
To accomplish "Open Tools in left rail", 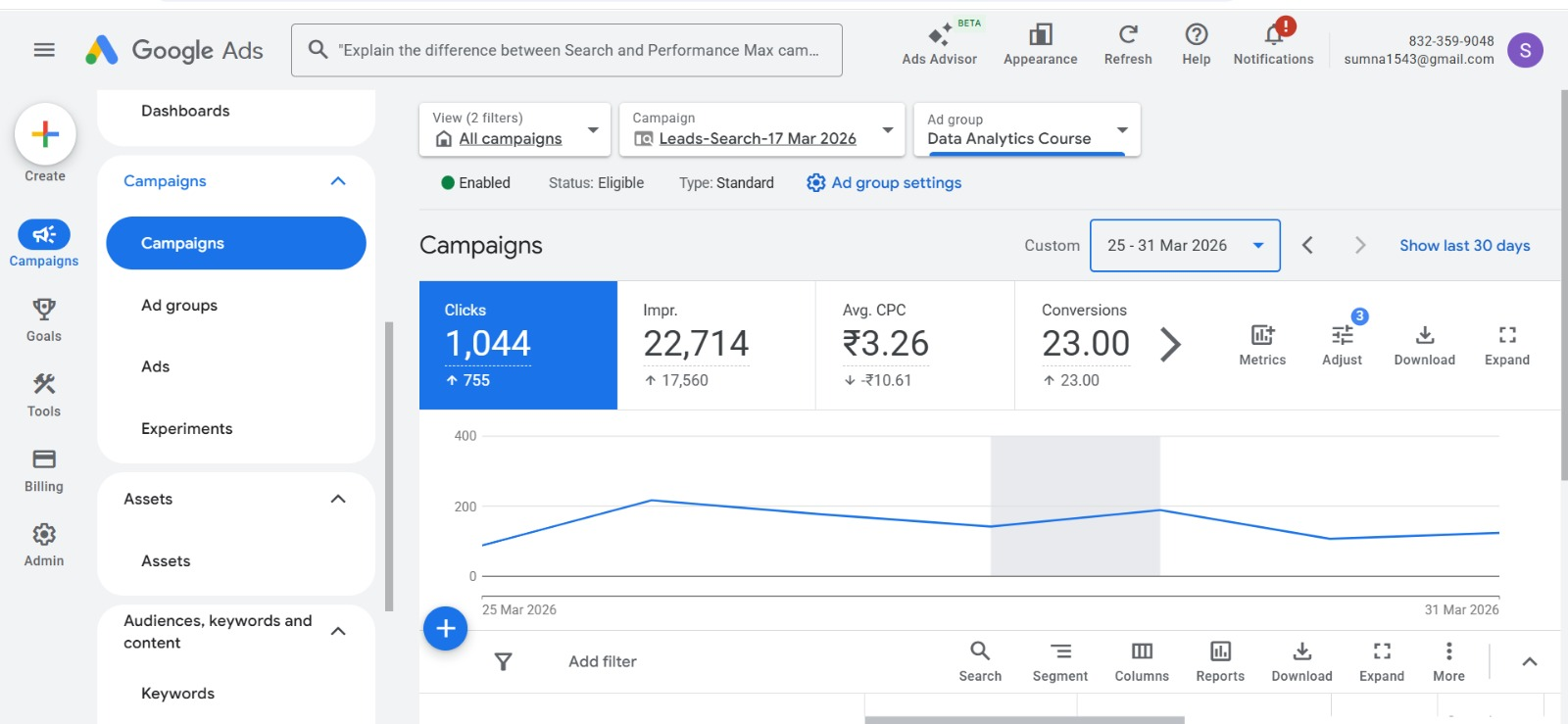I will (x=44, y=395).
